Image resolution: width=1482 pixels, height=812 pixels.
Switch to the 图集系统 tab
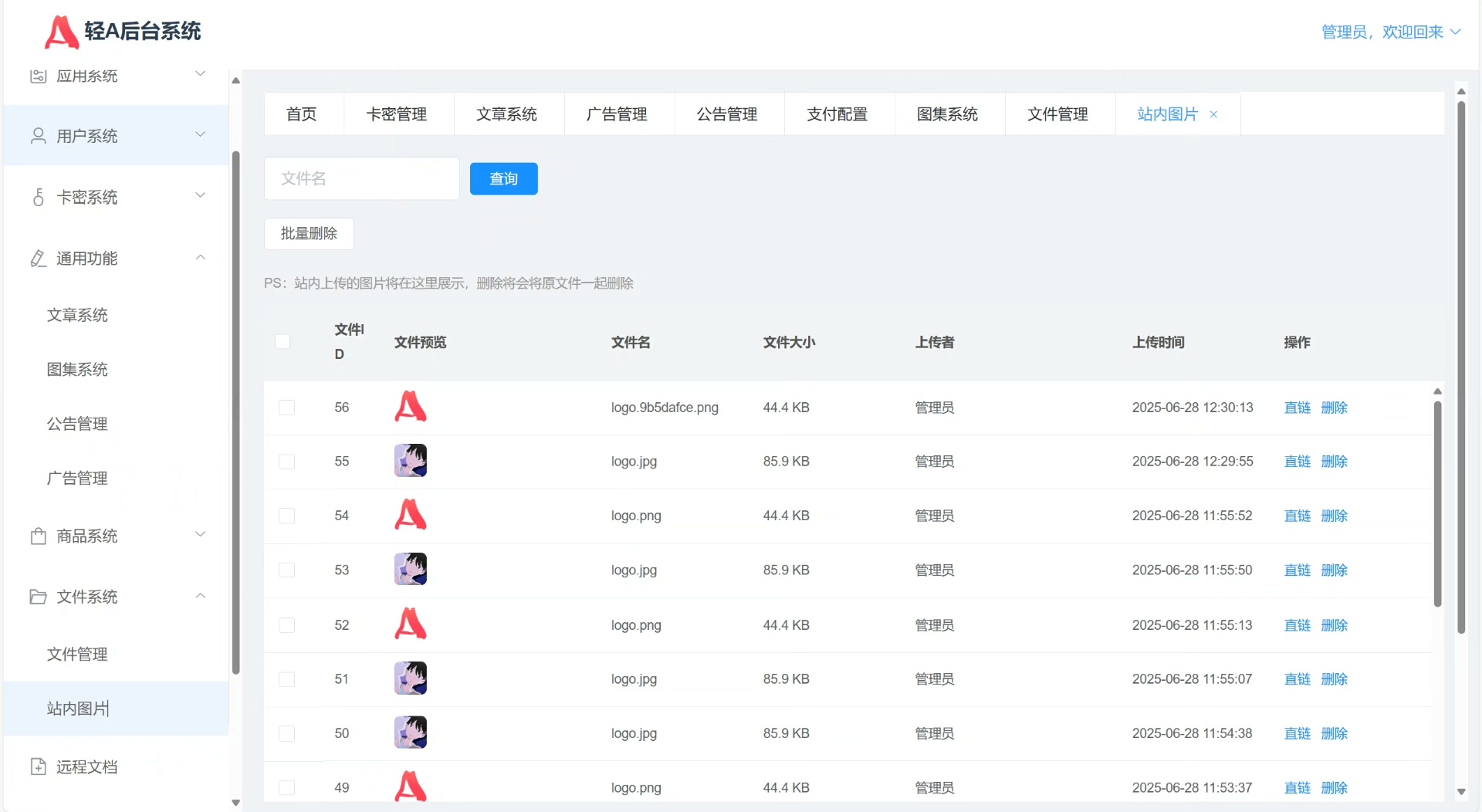[x=947, y=114]
